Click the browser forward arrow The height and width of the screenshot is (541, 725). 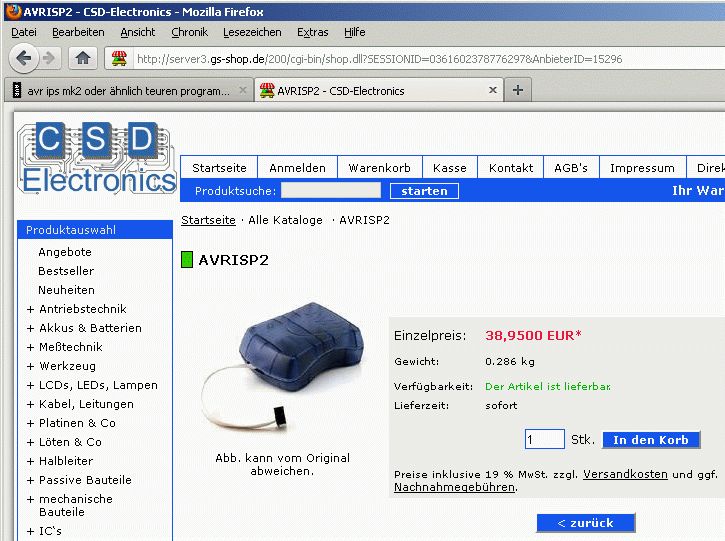(49, 59)
